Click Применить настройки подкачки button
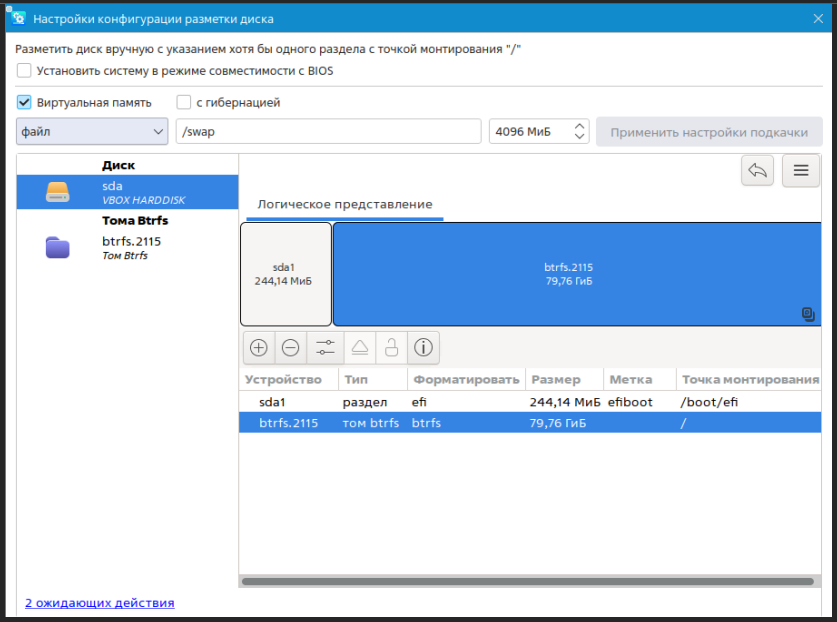Screen dimensions: 837x622 709,132
